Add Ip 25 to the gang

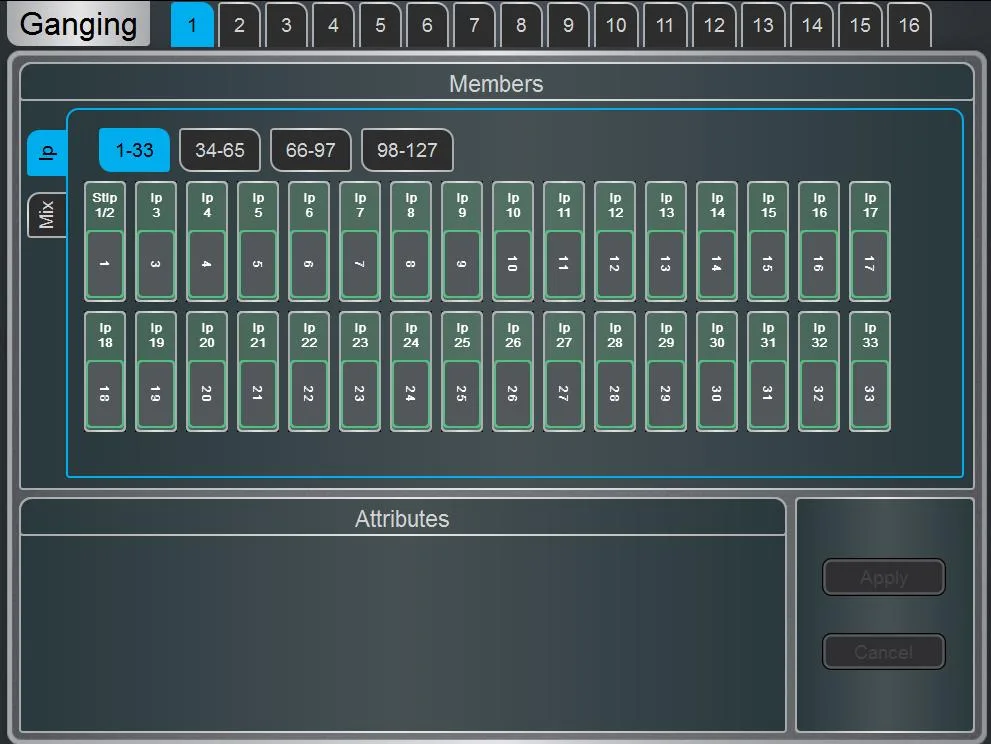coord(462,371)
